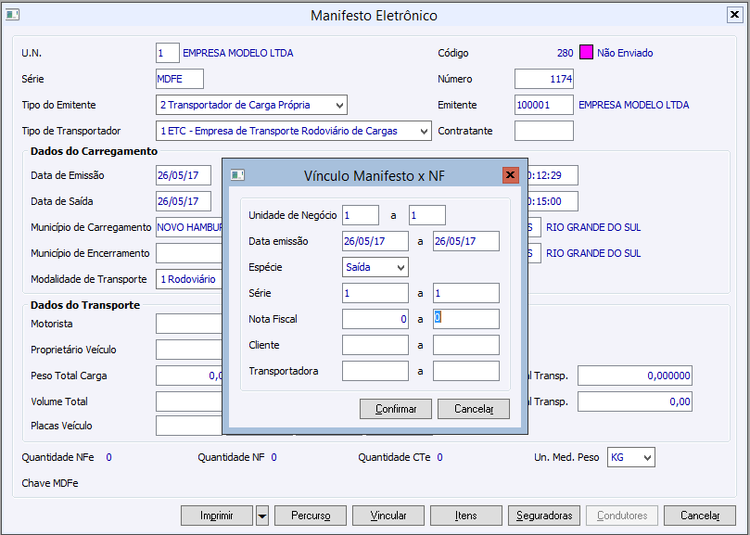Image resolution: width=750 pixels, height=535 pixels.
Task: Close the Vínculo Manifesto x NF dialog
Action: (510, 175)
